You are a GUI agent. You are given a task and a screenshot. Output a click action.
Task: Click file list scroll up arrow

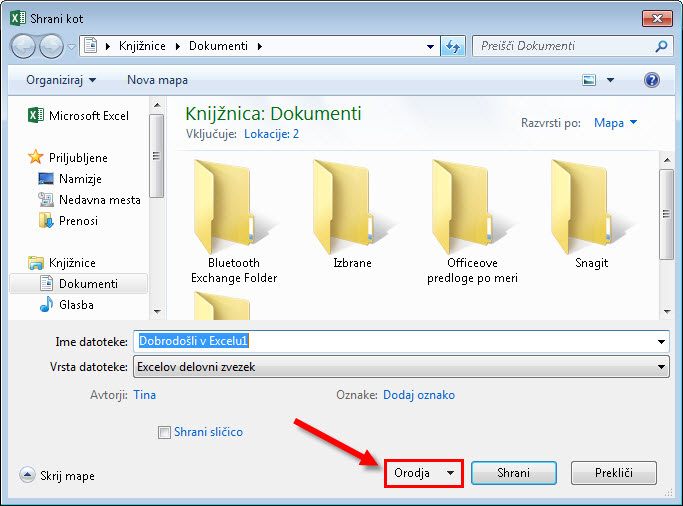[x=666, y=160]
